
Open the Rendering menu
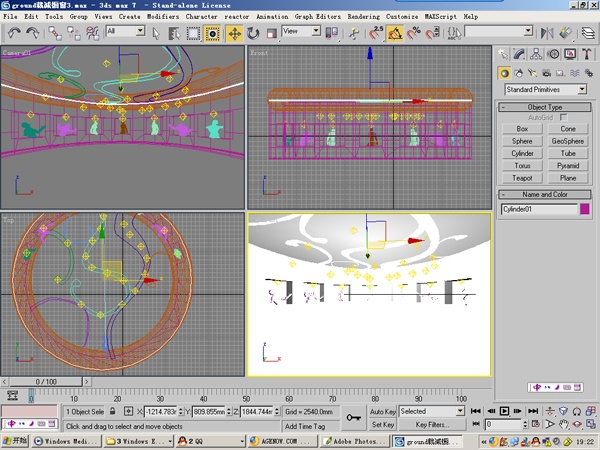[364, 16]
